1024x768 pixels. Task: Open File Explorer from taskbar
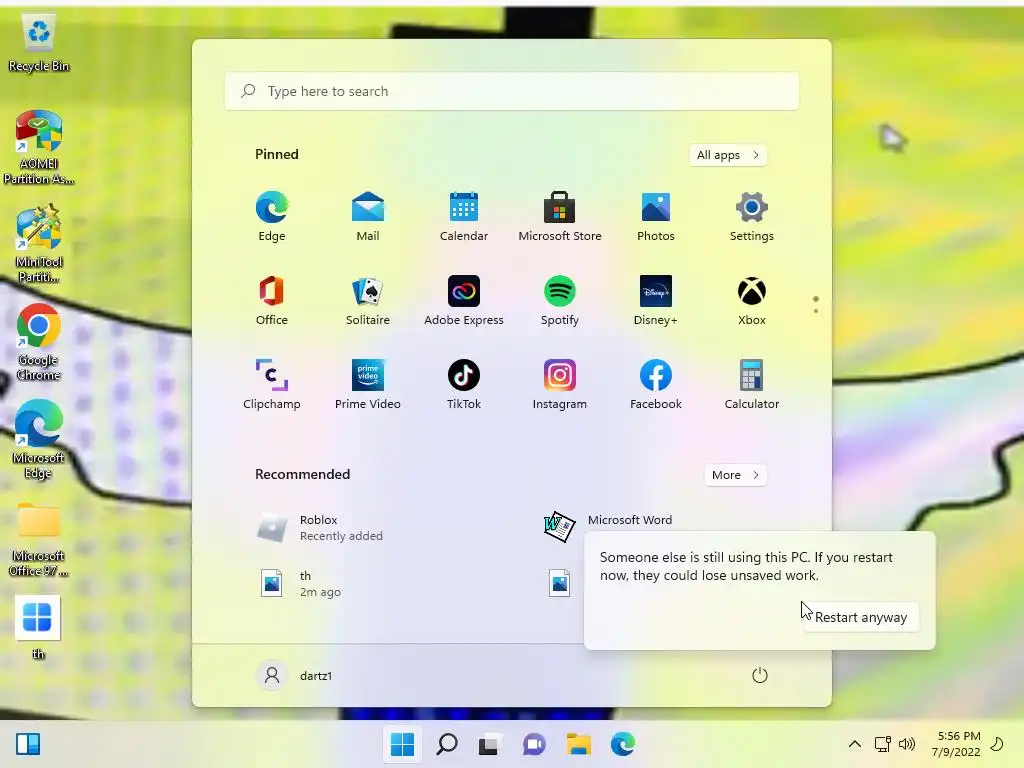(579, 744)
